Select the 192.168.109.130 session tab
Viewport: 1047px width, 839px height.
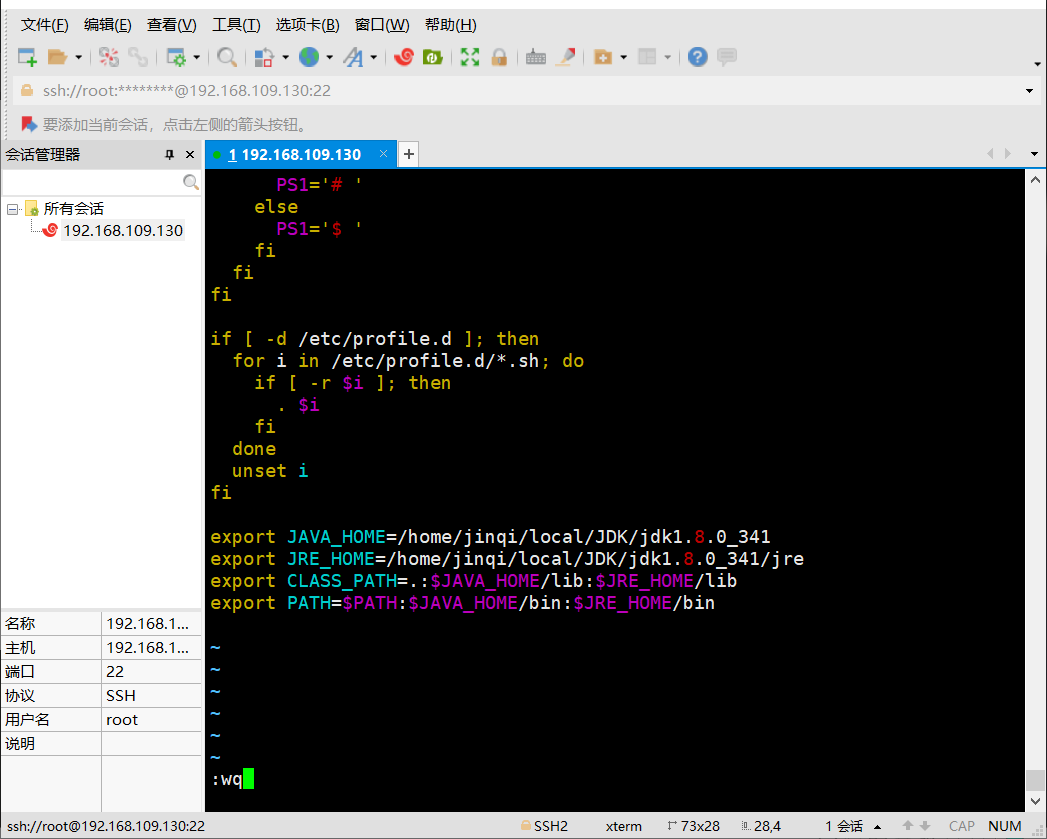click(x=300, y=154)
